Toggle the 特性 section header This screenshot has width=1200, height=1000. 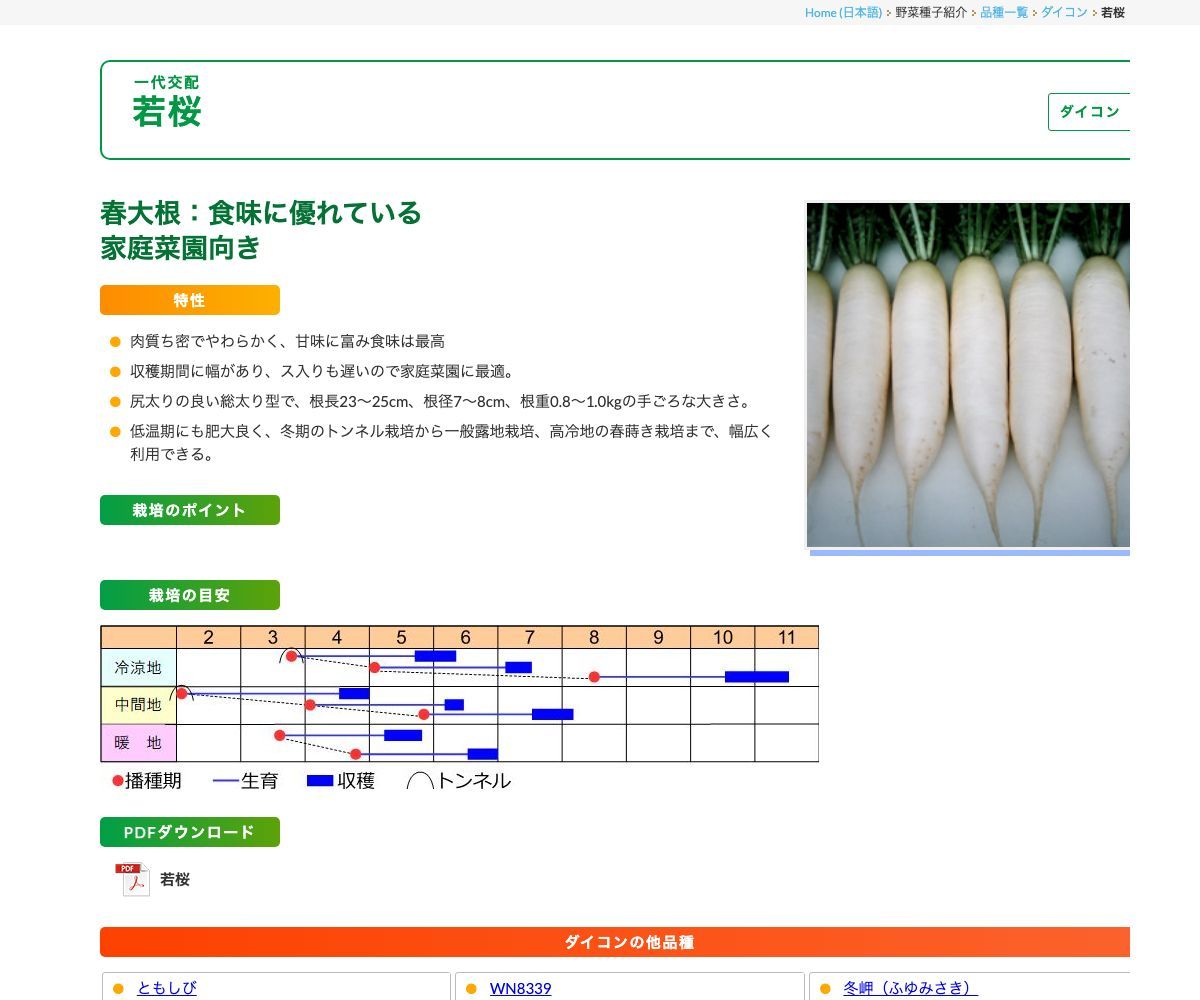coord(189,299)
